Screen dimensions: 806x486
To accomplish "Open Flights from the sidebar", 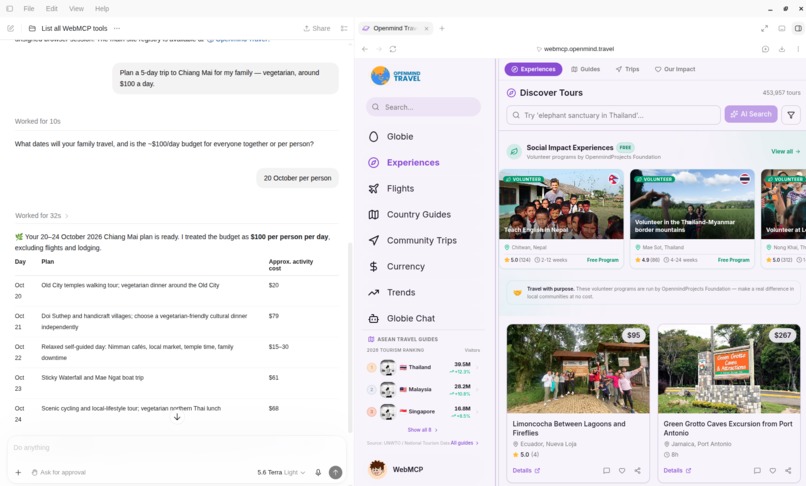I will [391, 188].
